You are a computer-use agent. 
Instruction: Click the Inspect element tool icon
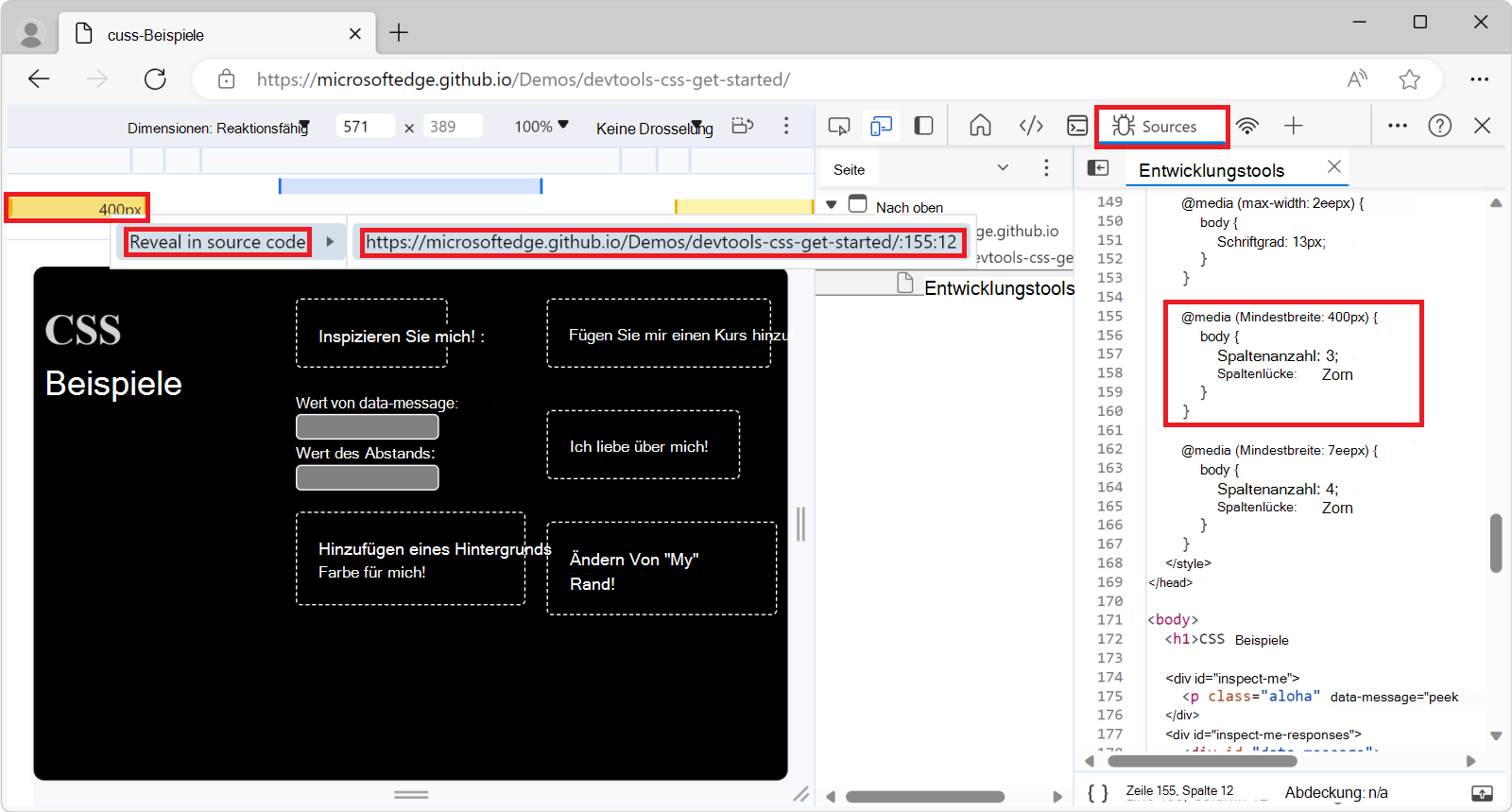click(x=838, y=126)
